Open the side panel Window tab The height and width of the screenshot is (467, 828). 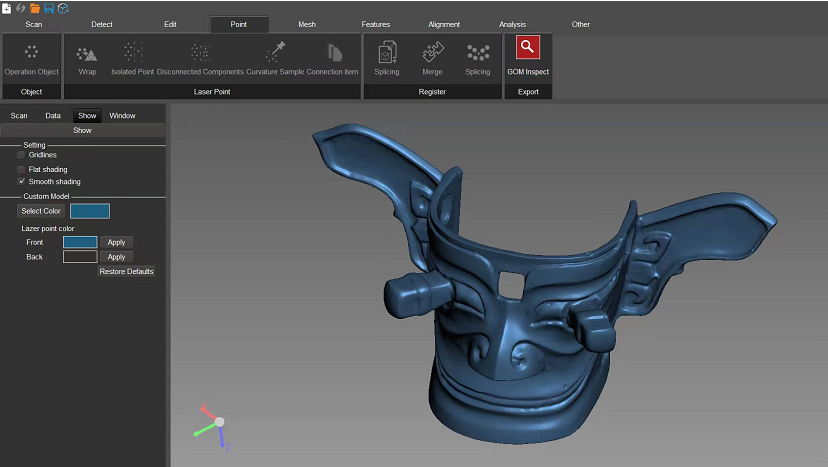click(x=122, y=115)
